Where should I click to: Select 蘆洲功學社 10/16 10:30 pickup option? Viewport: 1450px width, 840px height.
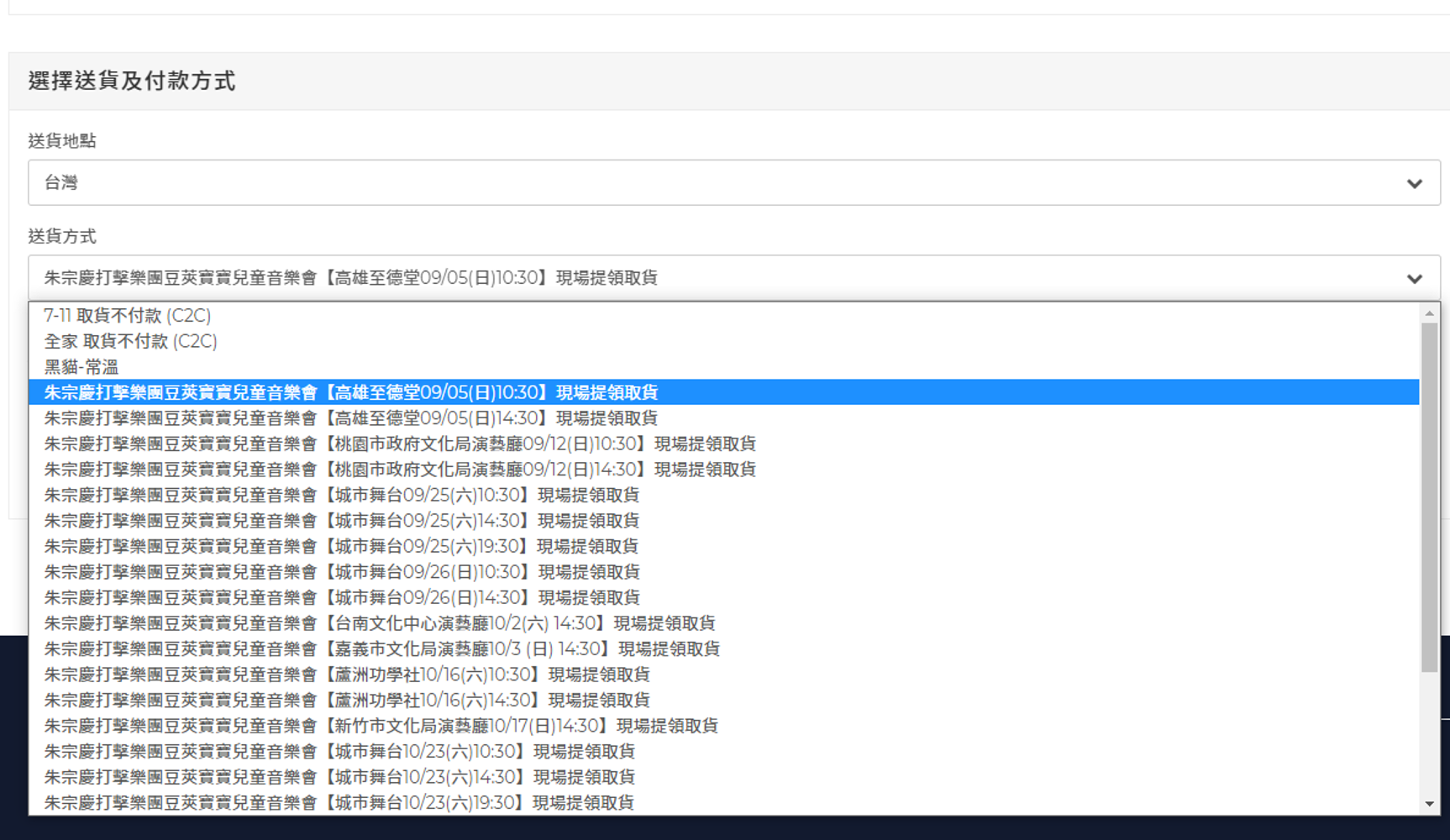tap(347, 675)
